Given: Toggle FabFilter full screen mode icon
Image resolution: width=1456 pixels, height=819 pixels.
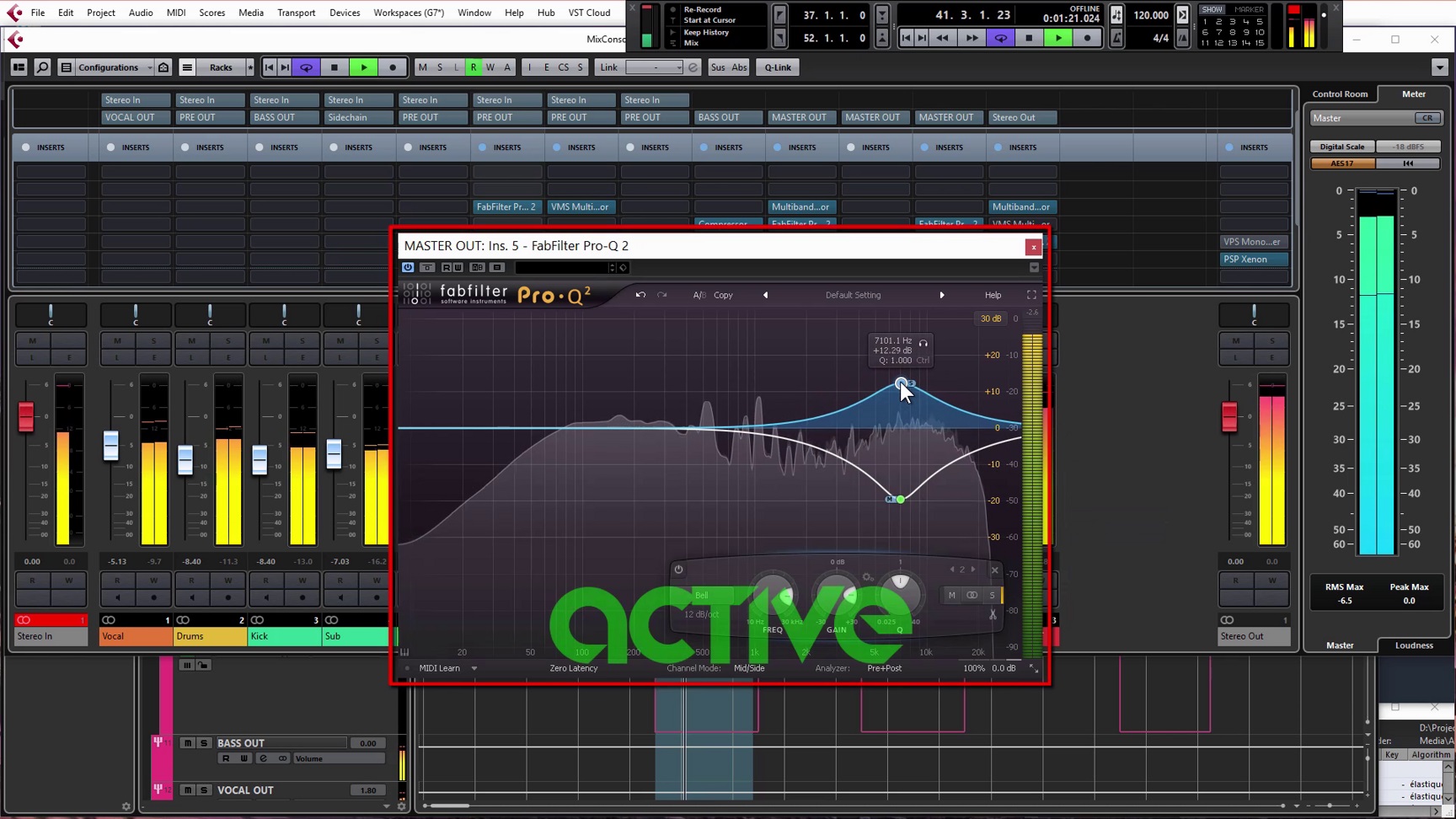Looking at the screenshot, I should point(1031,295).
